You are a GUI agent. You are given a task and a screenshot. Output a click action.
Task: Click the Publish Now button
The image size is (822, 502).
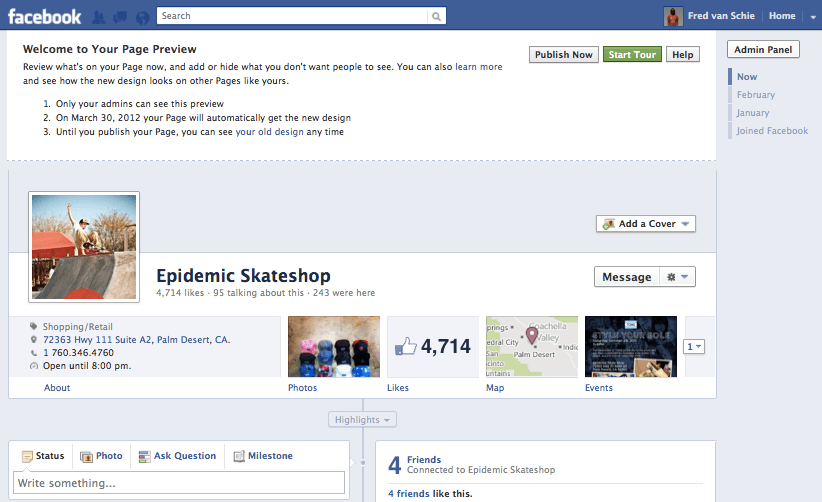coord(564,54)
